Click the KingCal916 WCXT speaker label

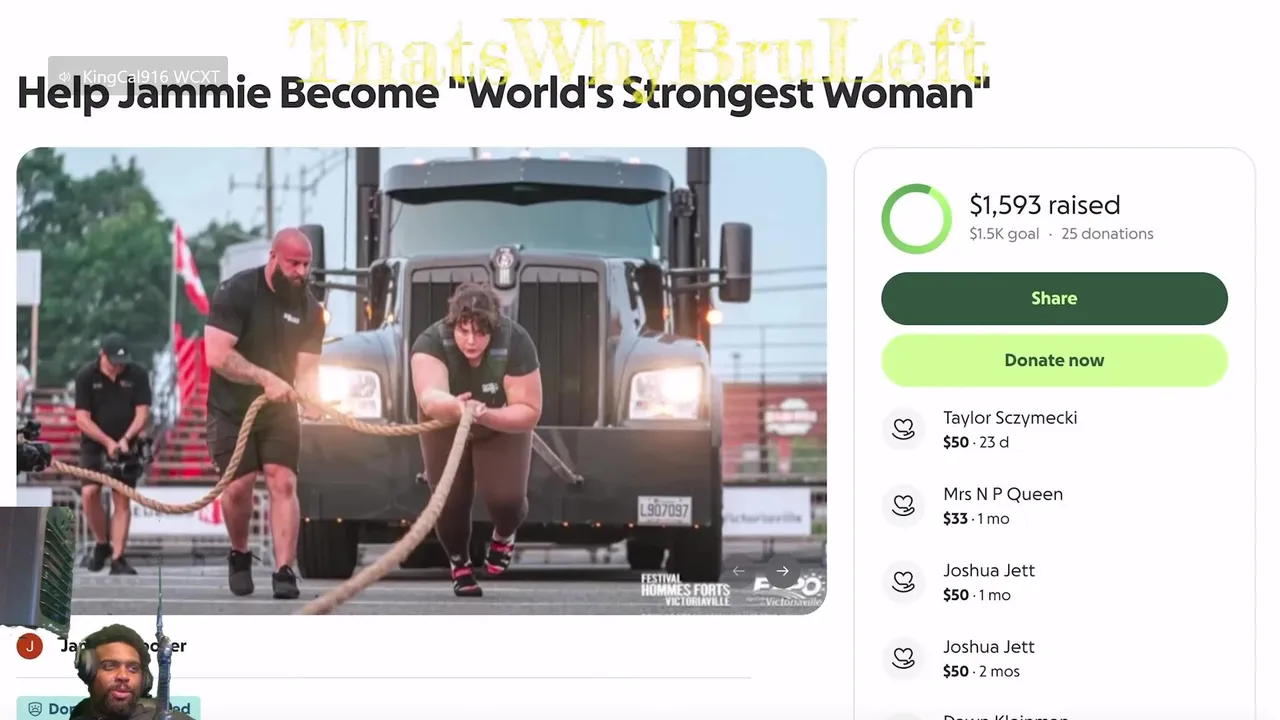(138, 77)
